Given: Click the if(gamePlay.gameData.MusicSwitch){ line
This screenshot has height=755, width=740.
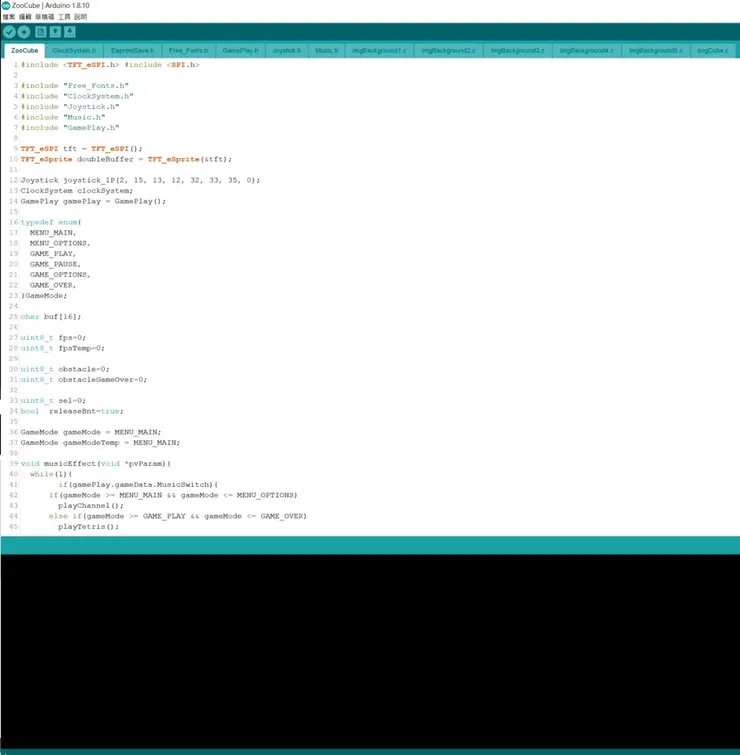Looking at the screenshot, I should click(x=138, y=485).
